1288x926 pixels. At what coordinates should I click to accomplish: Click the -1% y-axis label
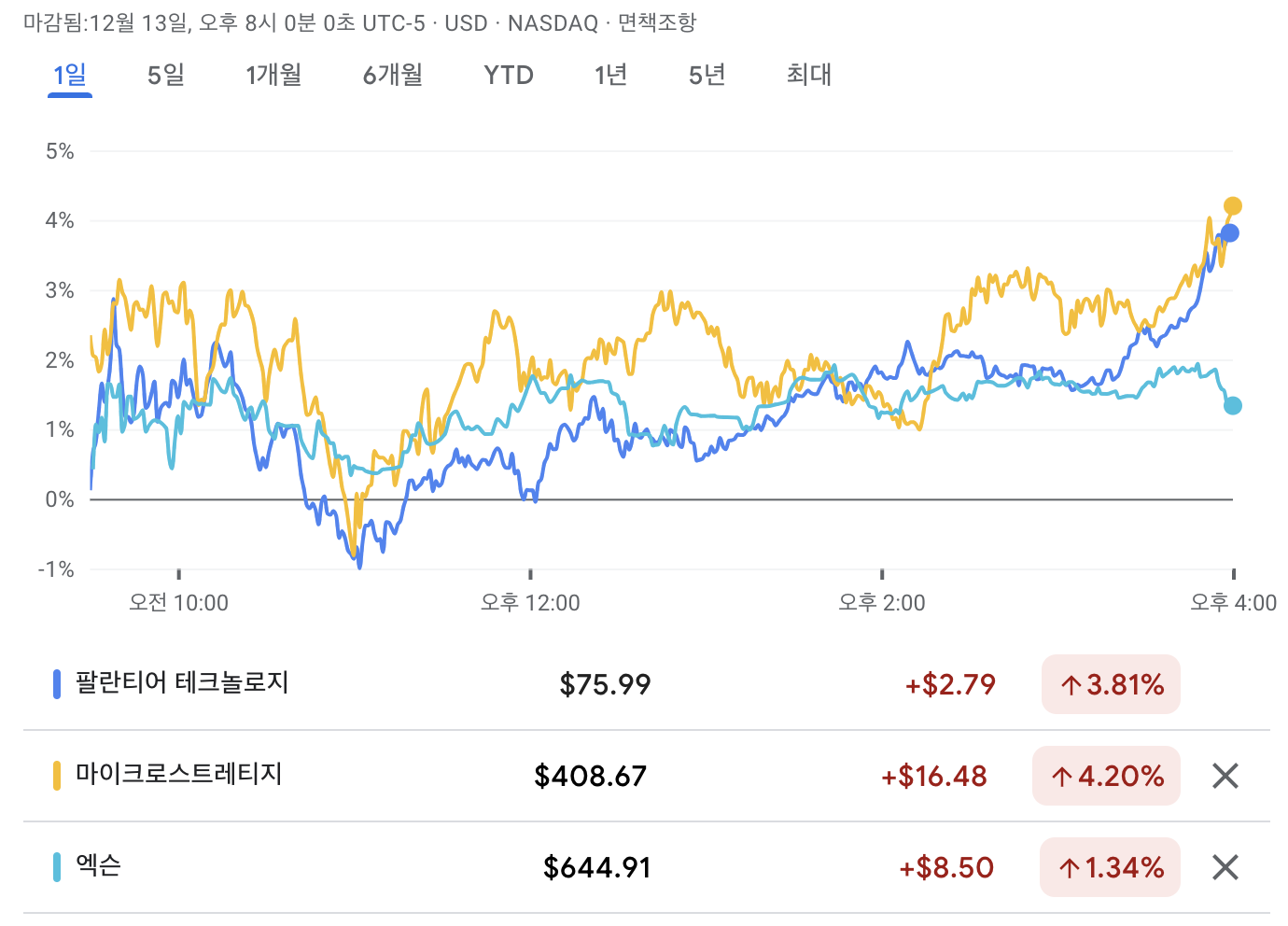click(x=56, y=569)
